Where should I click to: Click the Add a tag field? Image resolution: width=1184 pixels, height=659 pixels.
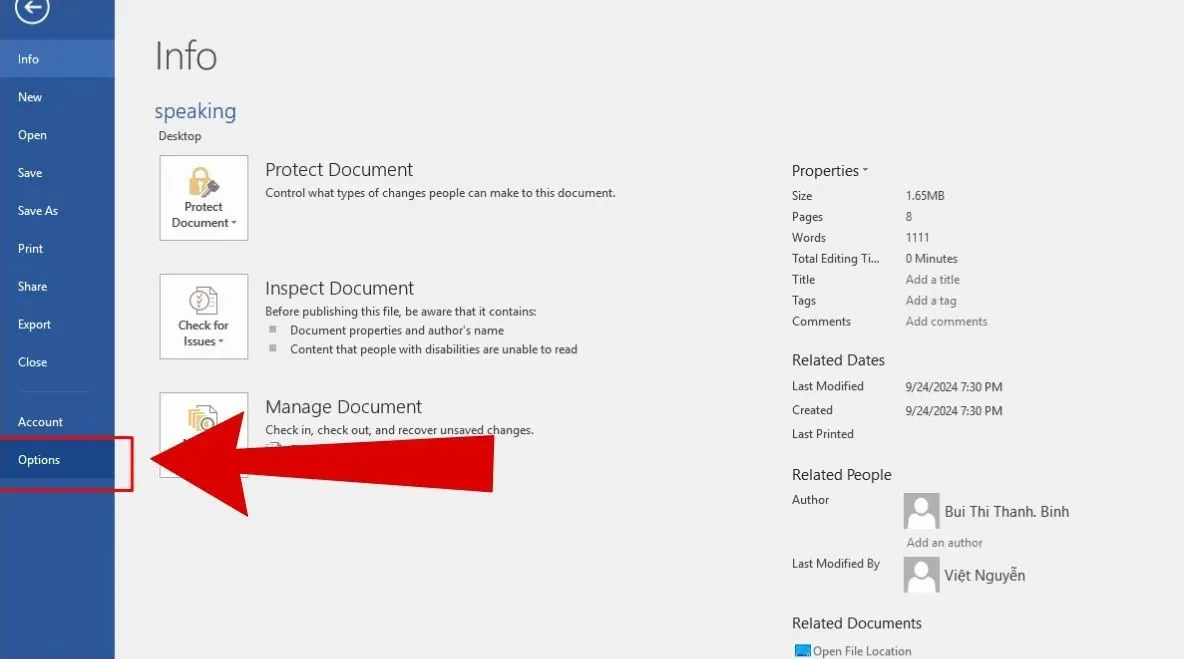pyautogui.click(x=931, y=300)
